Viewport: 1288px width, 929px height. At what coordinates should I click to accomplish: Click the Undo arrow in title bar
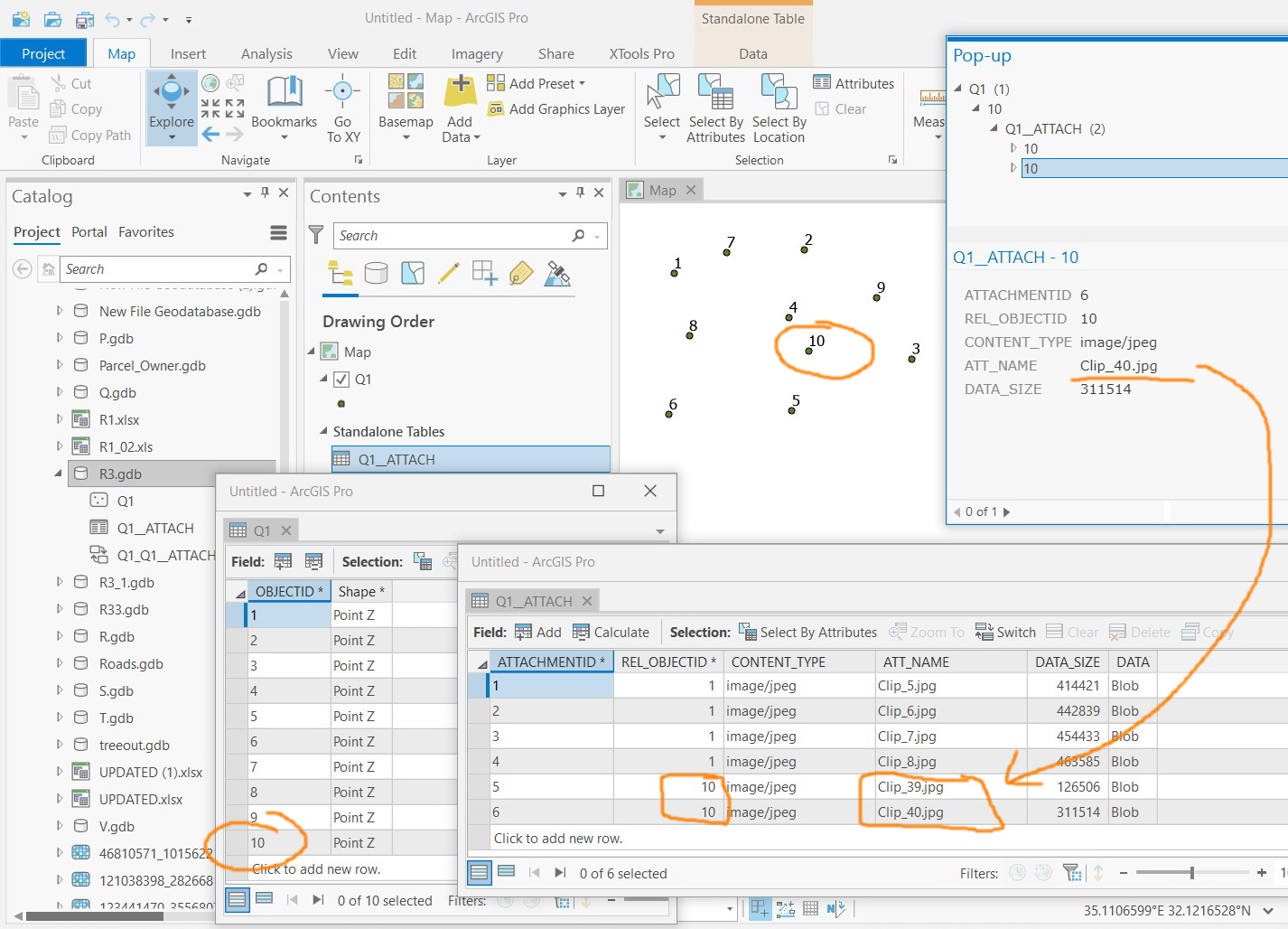[x=112, y=19]
